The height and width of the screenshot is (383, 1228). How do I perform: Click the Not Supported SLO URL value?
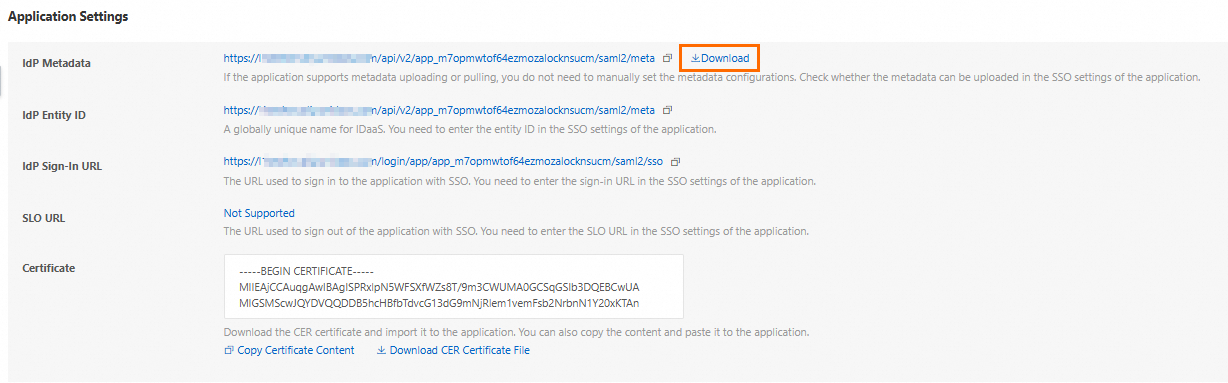(259, 213)
